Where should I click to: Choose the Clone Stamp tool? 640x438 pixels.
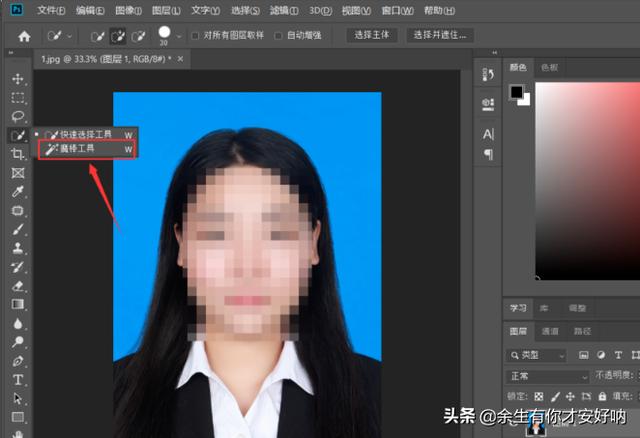coord(18,248)
